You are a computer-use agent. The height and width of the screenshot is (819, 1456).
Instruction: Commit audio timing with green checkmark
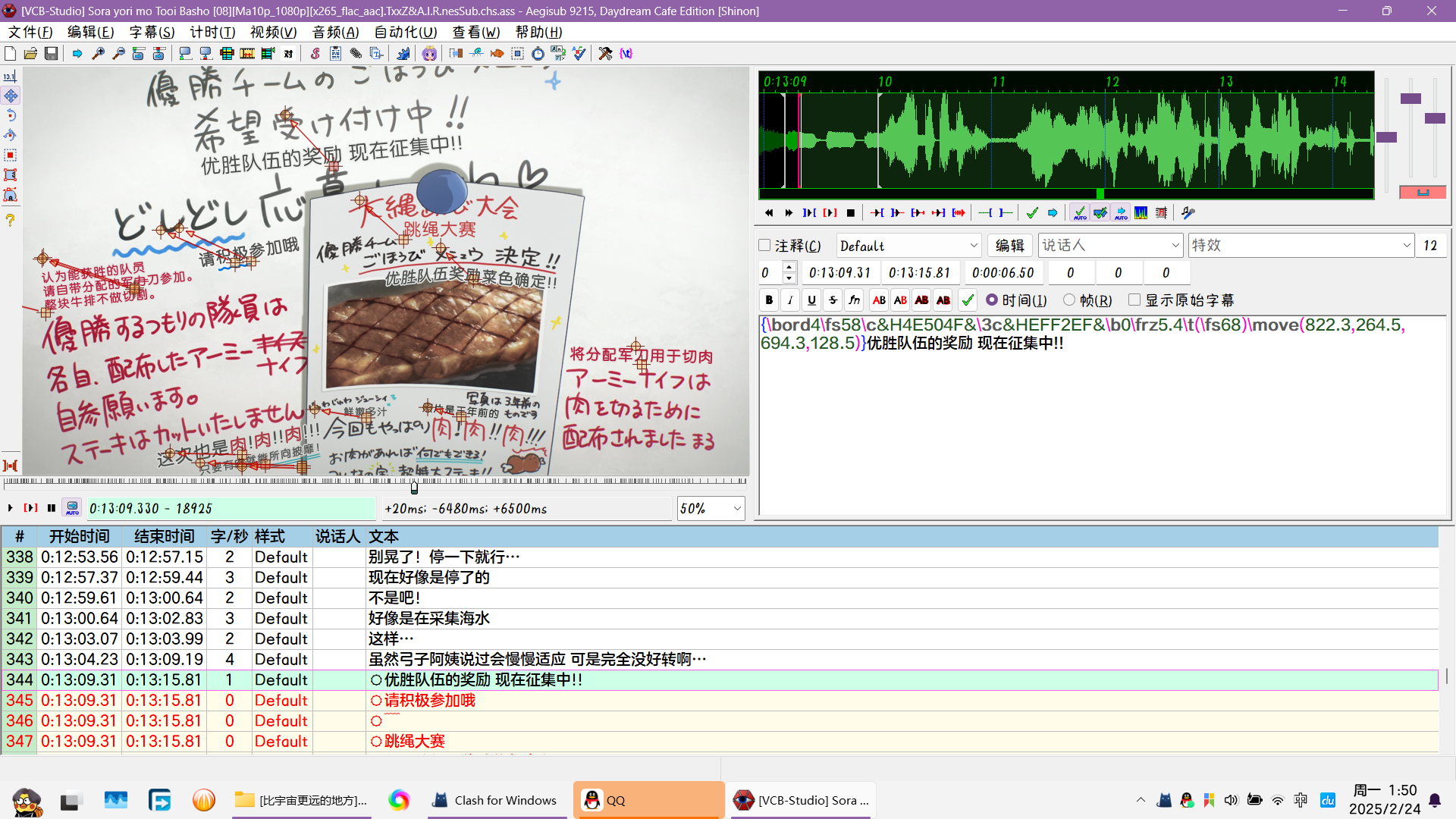(1032, 213)
